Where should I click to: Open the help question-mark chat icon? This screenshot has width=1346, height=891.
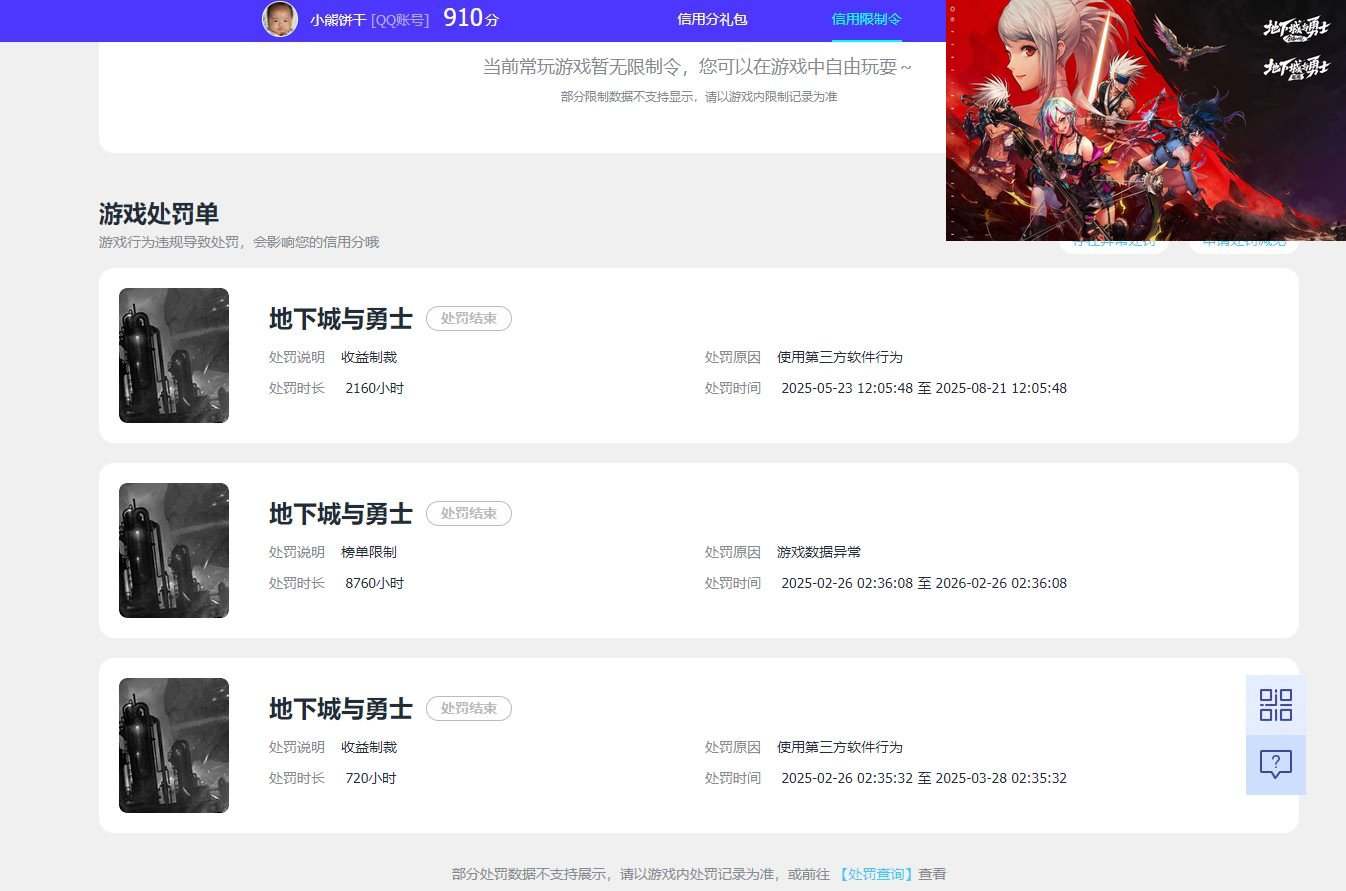point(1275,765)
